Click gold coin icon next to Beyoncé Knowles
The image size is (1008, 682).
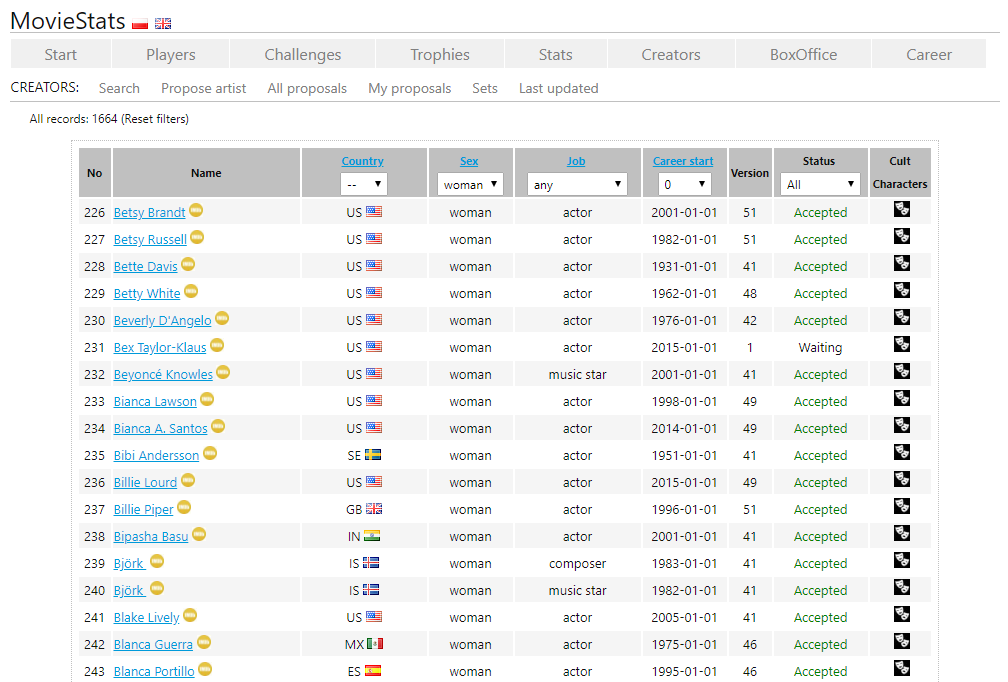(x=223, y=372)
